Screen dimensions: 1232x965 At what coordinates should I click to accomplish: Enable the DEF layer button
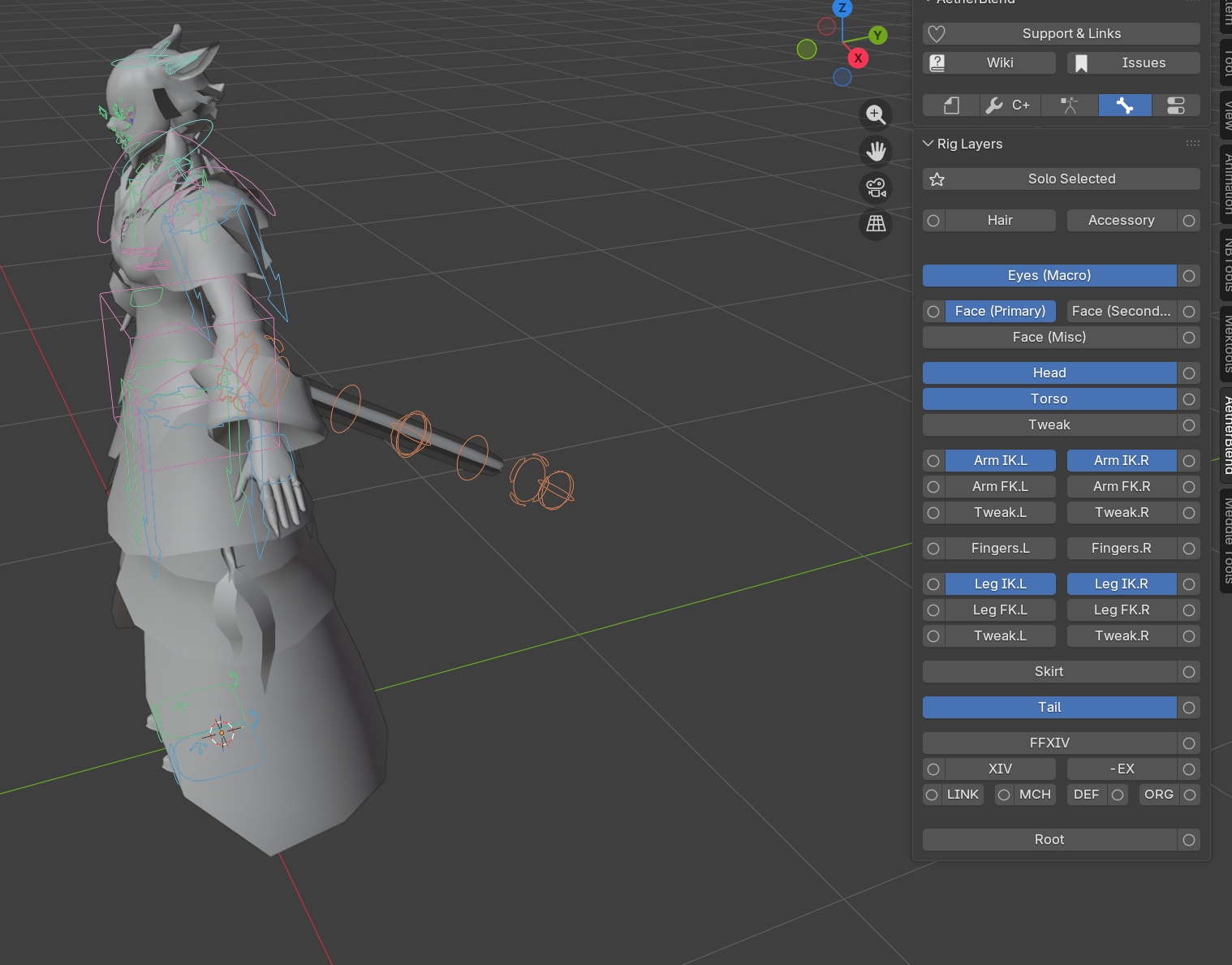pos(1087,795)
